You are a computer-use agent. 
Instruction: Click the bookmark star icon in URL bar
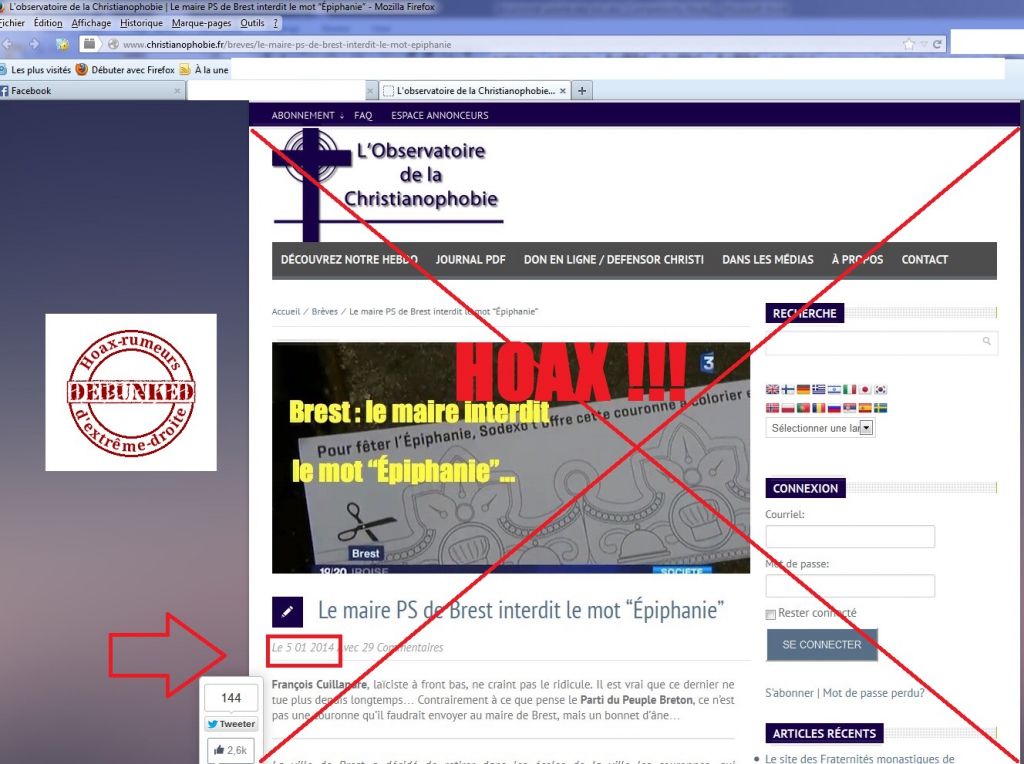tap(909, 44)
